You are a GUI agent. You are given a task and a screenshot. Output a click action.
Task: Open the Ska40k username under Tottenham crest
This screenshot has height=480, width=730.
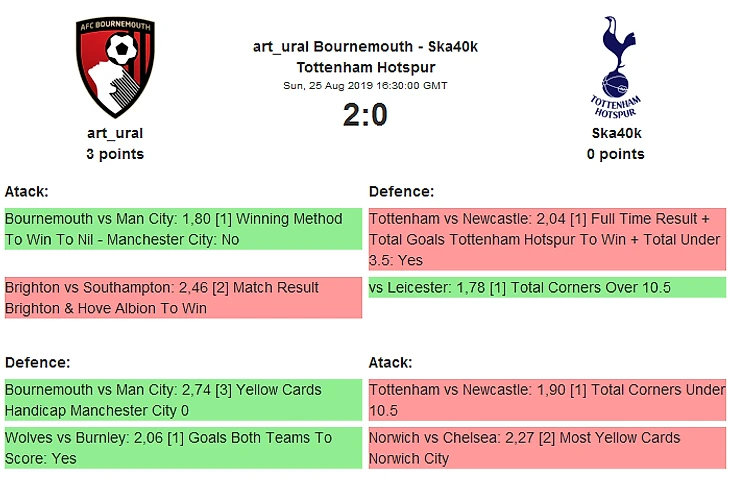616,133
